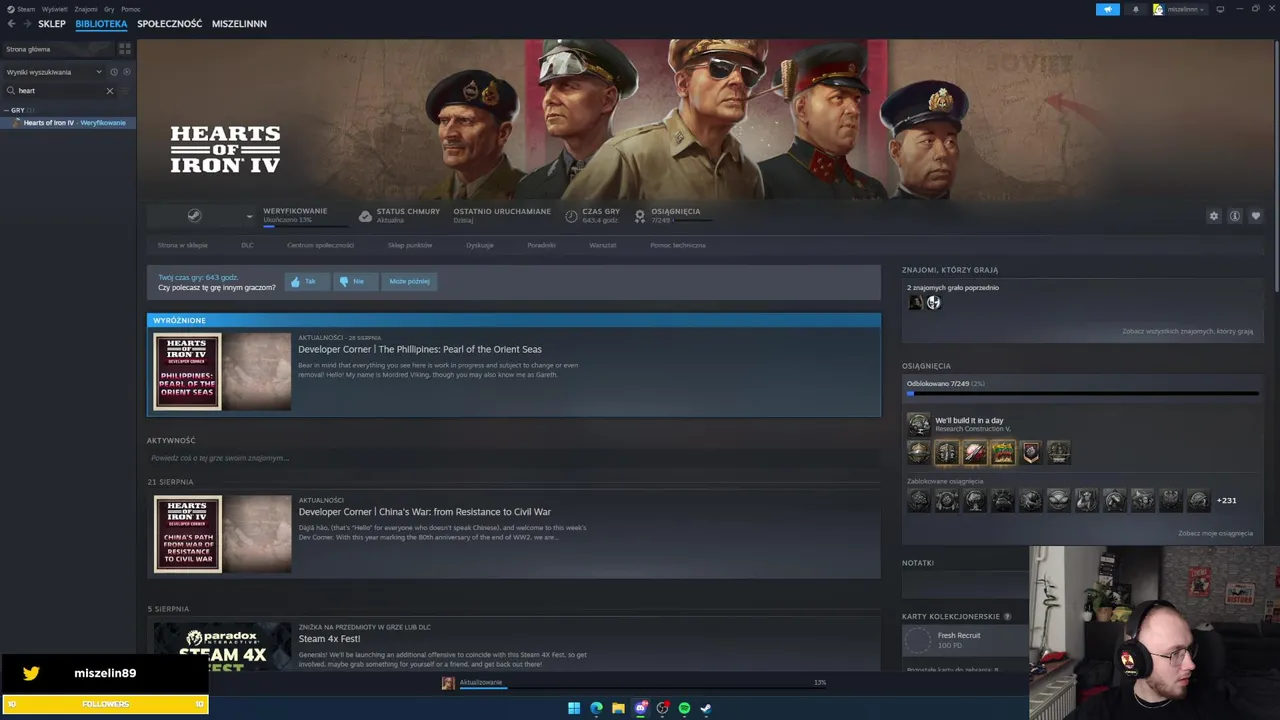Viewport: 1280px width, 720px height.
Task: Click the achievements progress bar 7/249
Action: click(1082, 393)
